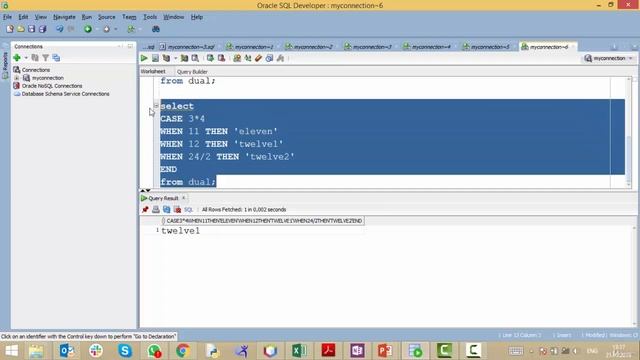Open Chrome from the taskbar
This screenshot has height=360, width=640.
point(182,351)
